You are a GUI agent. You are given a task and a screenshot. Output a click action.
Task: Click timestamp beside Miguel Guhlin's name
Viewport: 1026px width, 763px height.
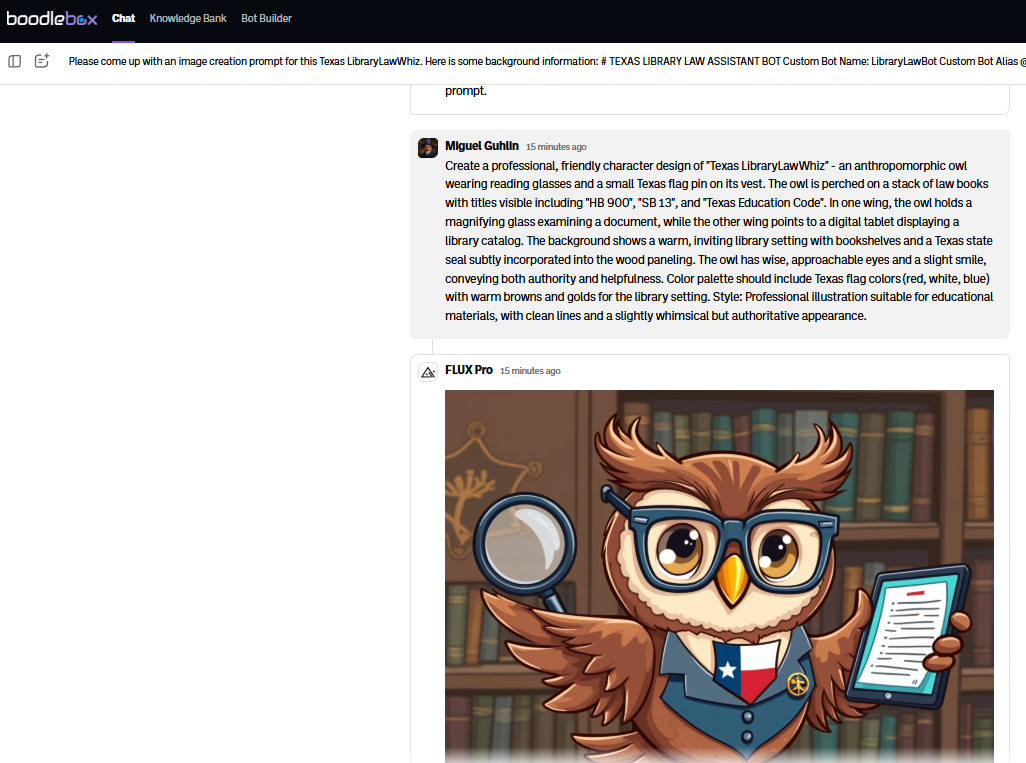click(x=556, y=147)
